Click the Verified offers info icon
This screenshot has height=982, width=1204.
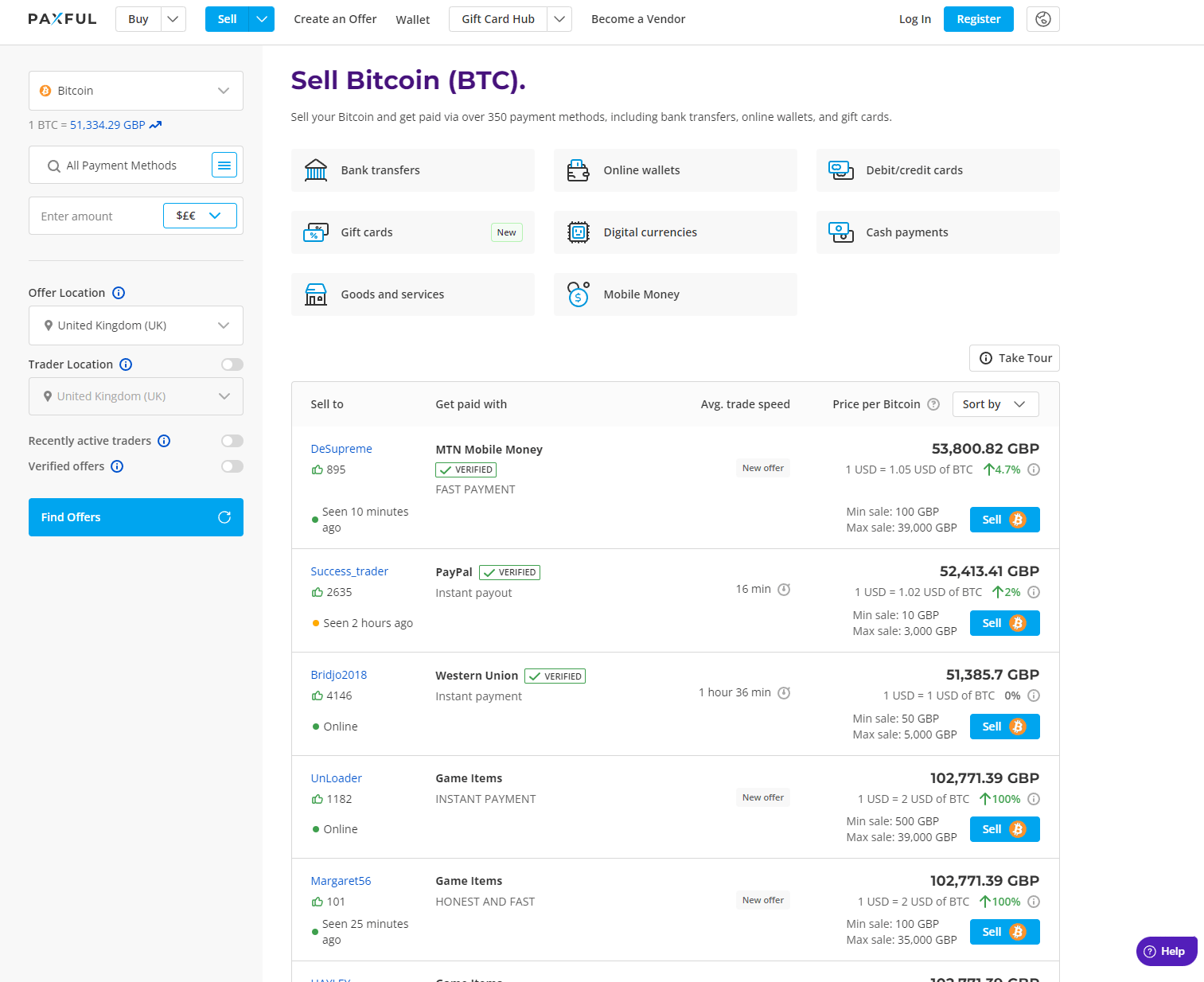[x=117, y=466]
